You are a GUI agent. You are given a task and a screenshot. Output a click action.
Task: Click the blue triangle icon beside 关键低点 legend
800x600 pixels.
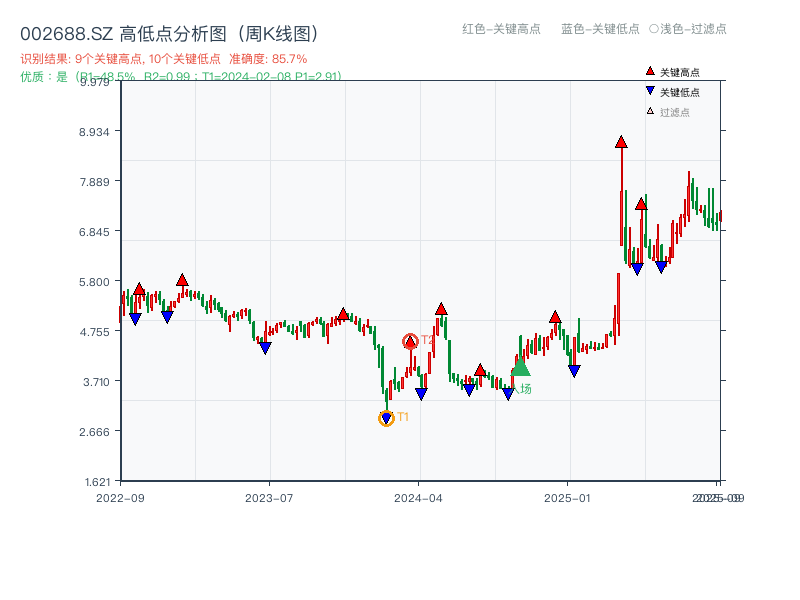[x=650, y=91]
